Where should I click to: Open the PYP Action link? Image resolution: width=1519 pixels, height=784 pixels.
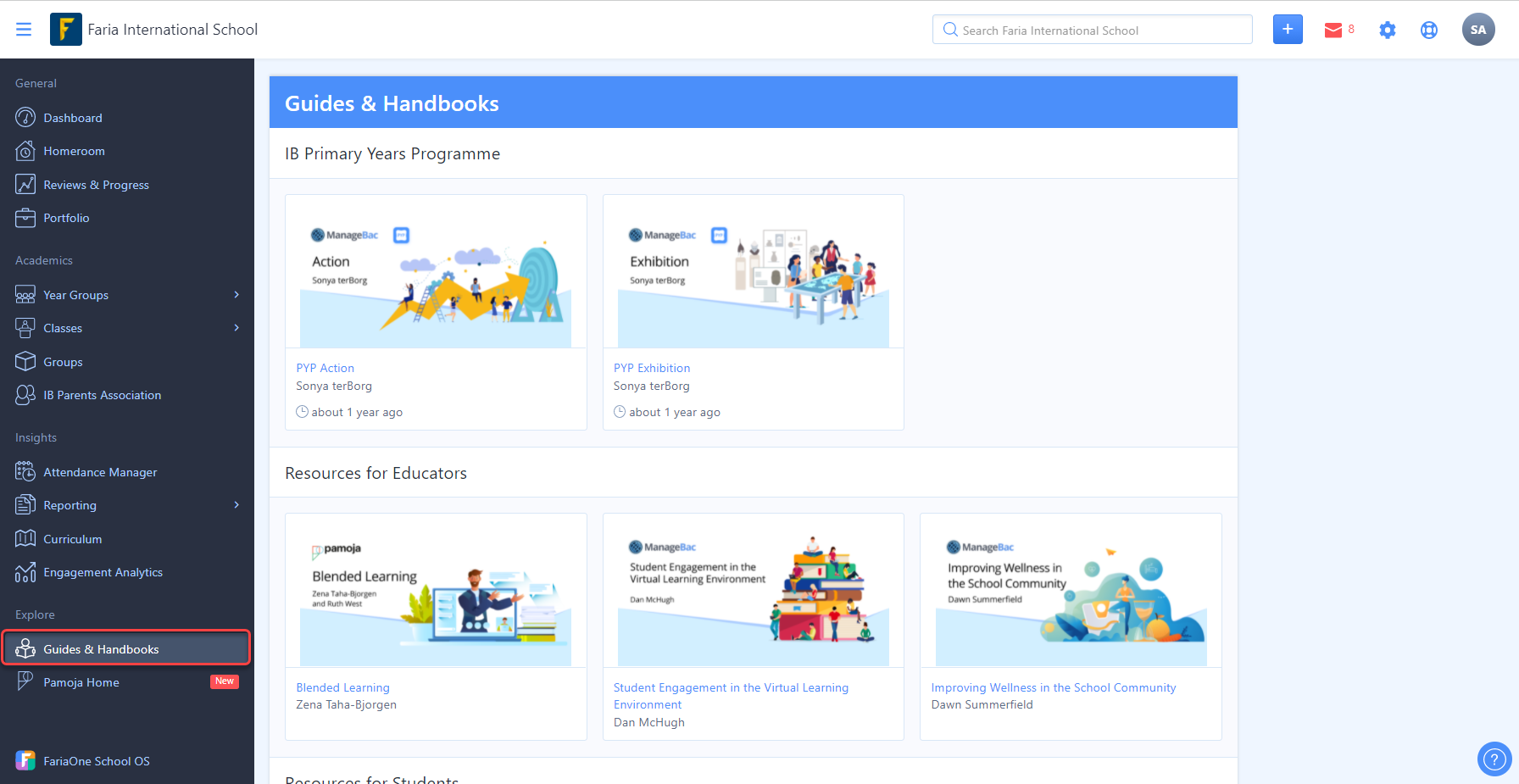pos(325,368)
